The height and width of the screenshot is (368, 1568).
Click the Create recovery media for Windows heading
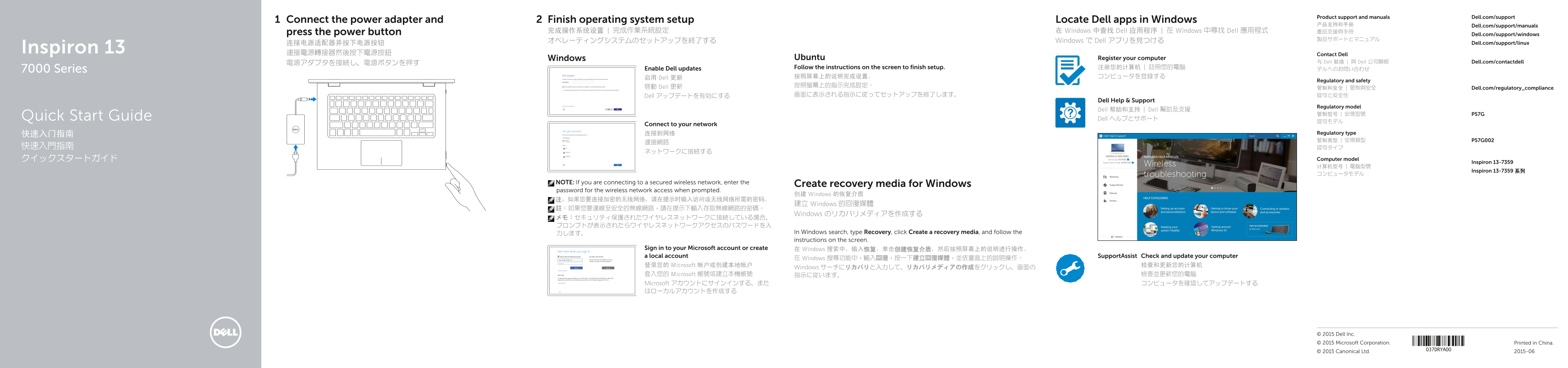pos(883,183)
